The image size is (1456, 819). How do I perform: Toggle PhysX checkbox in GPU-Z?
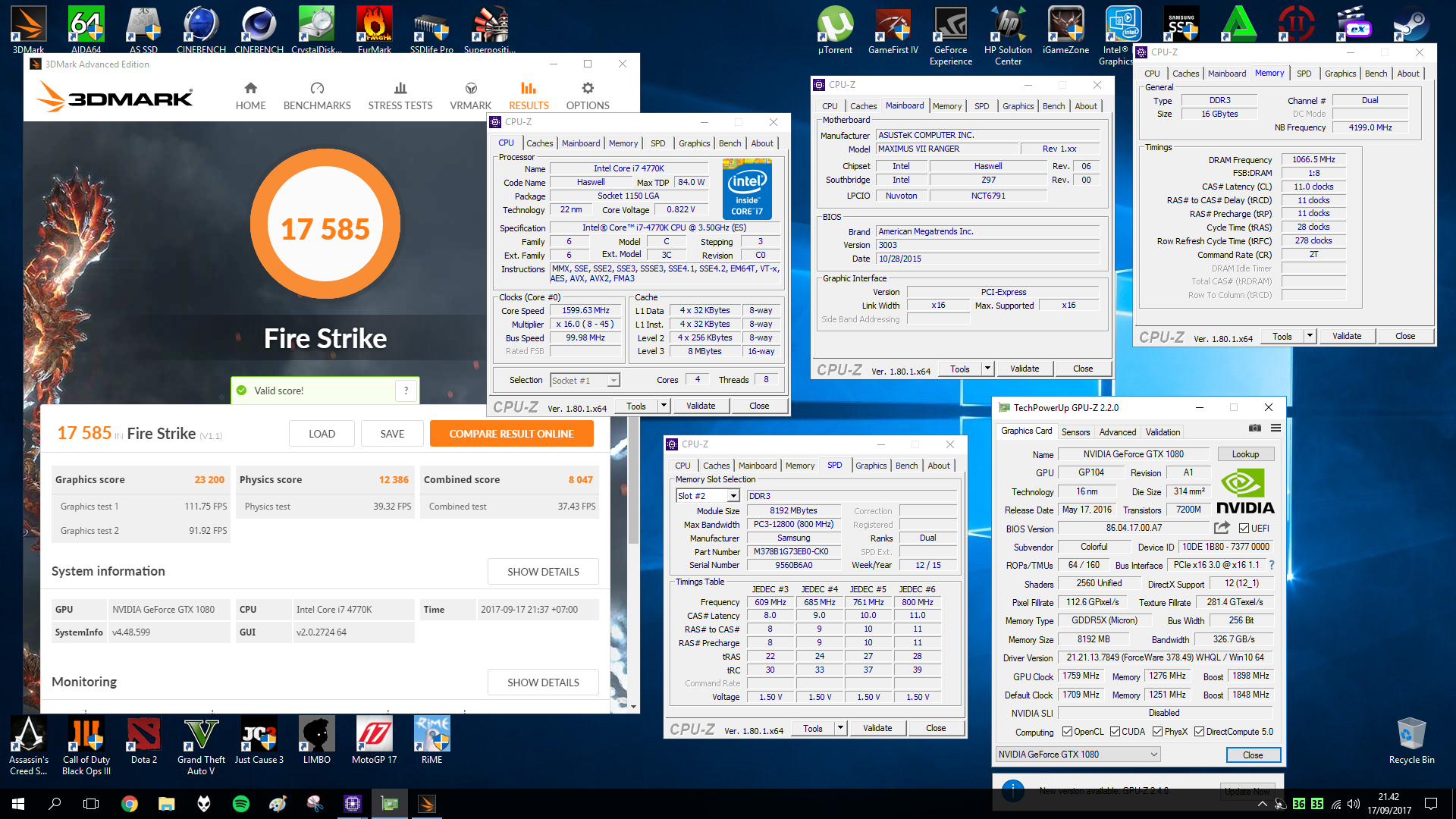coord(1157,732)
